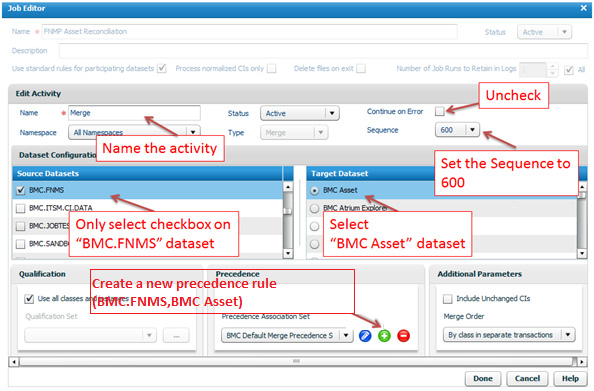
Task: Open the Merge Order dropdown
Action: coord(509,335)
